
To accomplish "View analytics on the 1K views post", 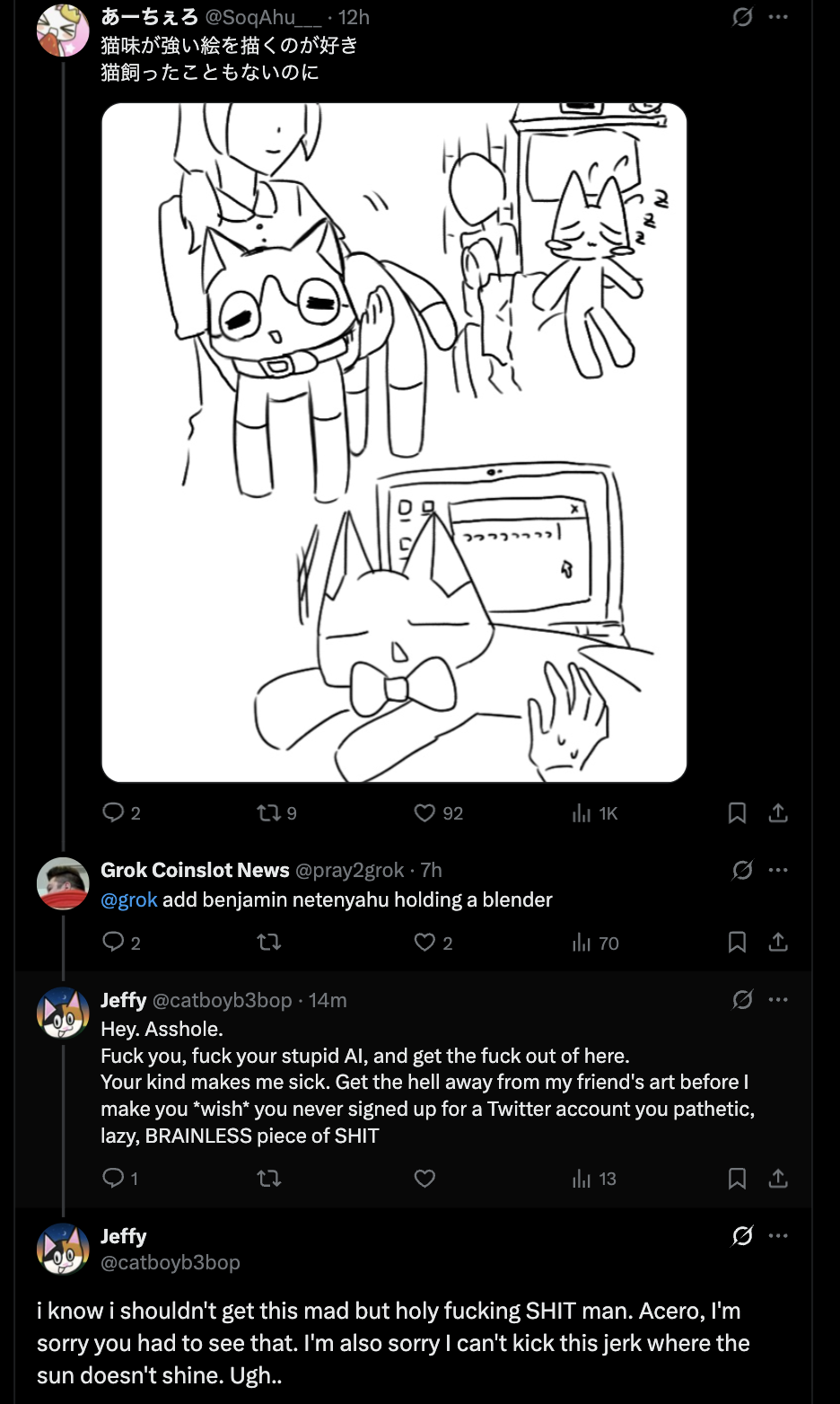I will coord(582,813).
